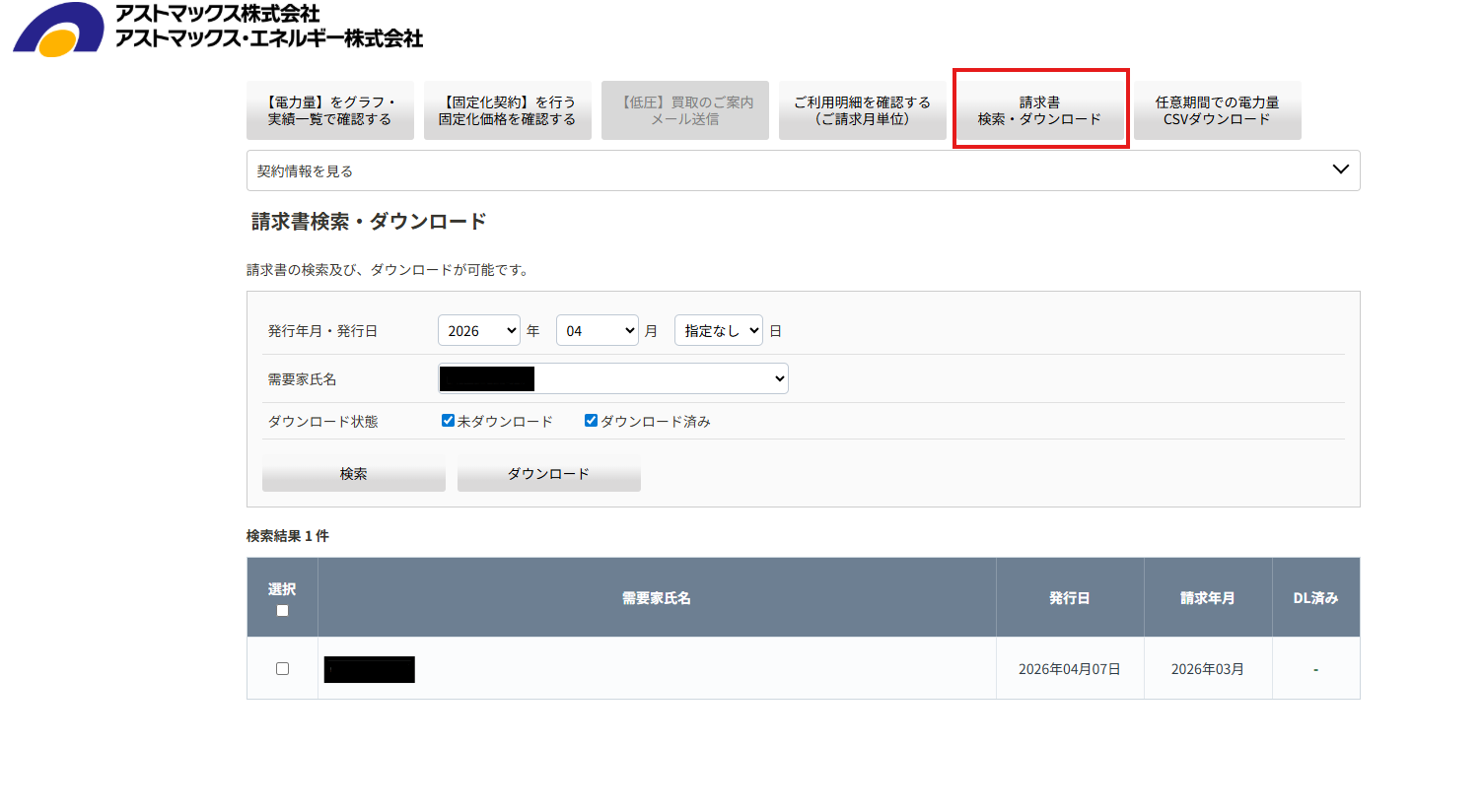Click the 2026年04月07日 cell
The image size is (1483, 812).
[1070, 669]
